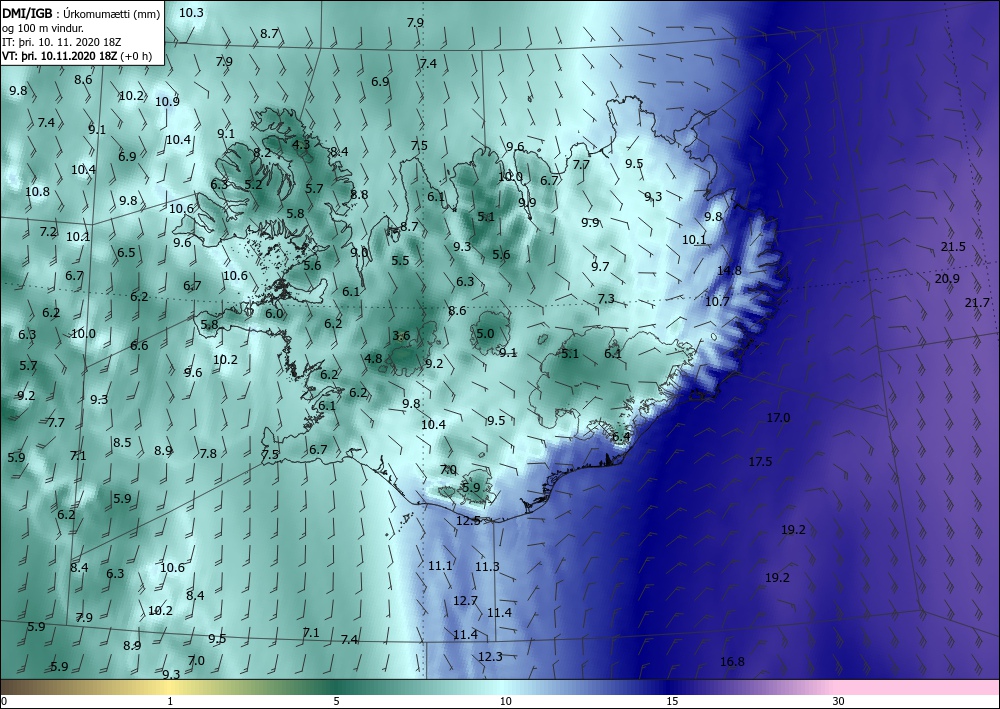1000x709 pixels.
Task: Click the 8.8 value on the map
Action: pos(359,195)
